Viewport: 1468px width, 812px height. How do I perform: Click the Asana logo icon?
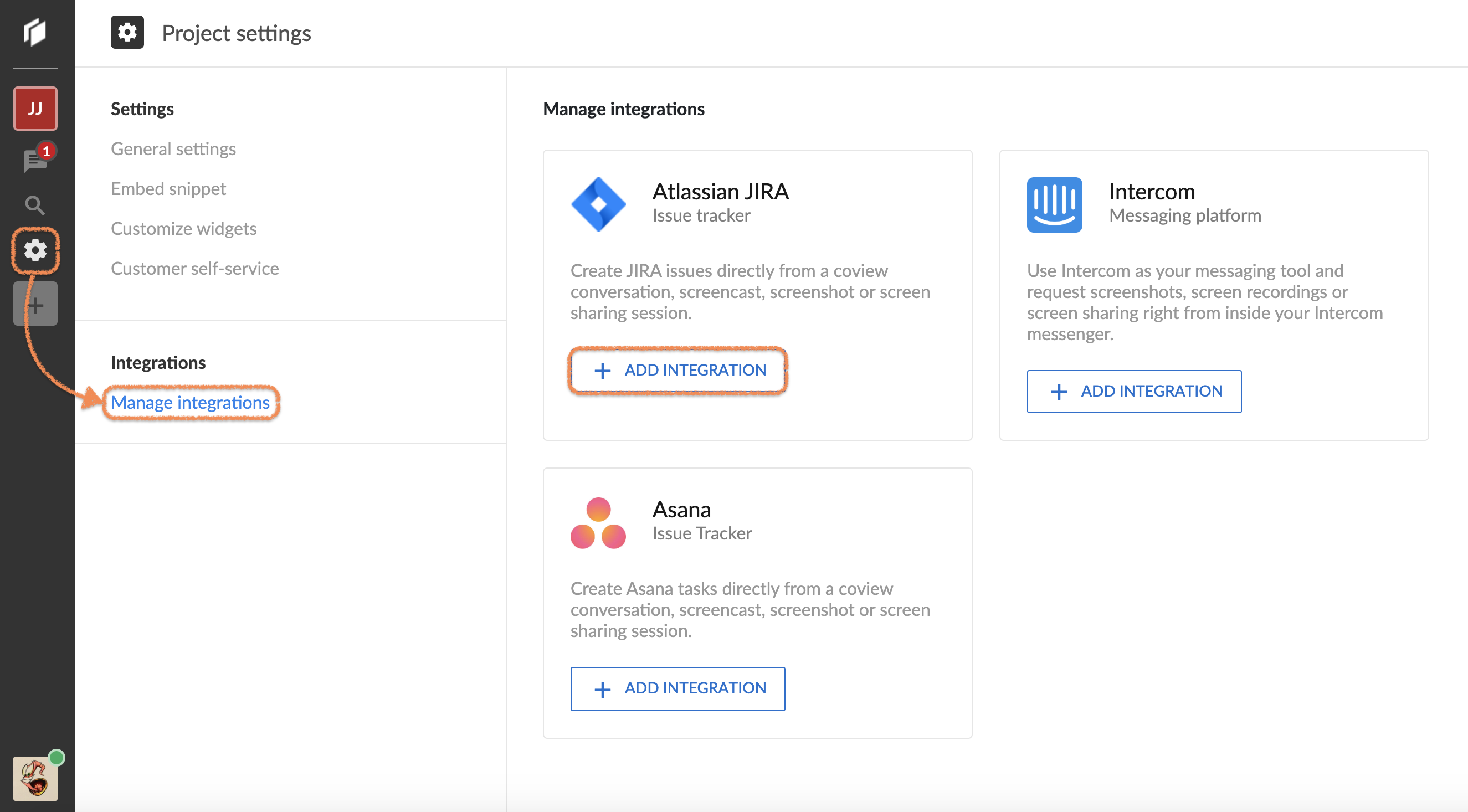click(598, 522)
